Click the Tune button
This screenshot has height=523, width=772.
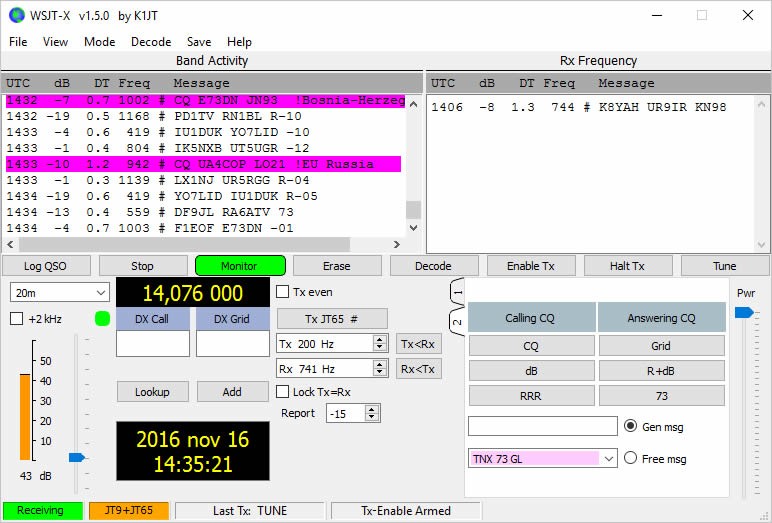coord(725,266)
